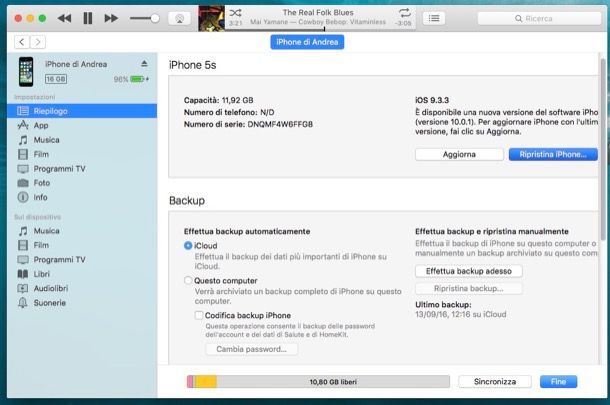
Task: Open App settings in sidebar
Action: coord(82,125)
